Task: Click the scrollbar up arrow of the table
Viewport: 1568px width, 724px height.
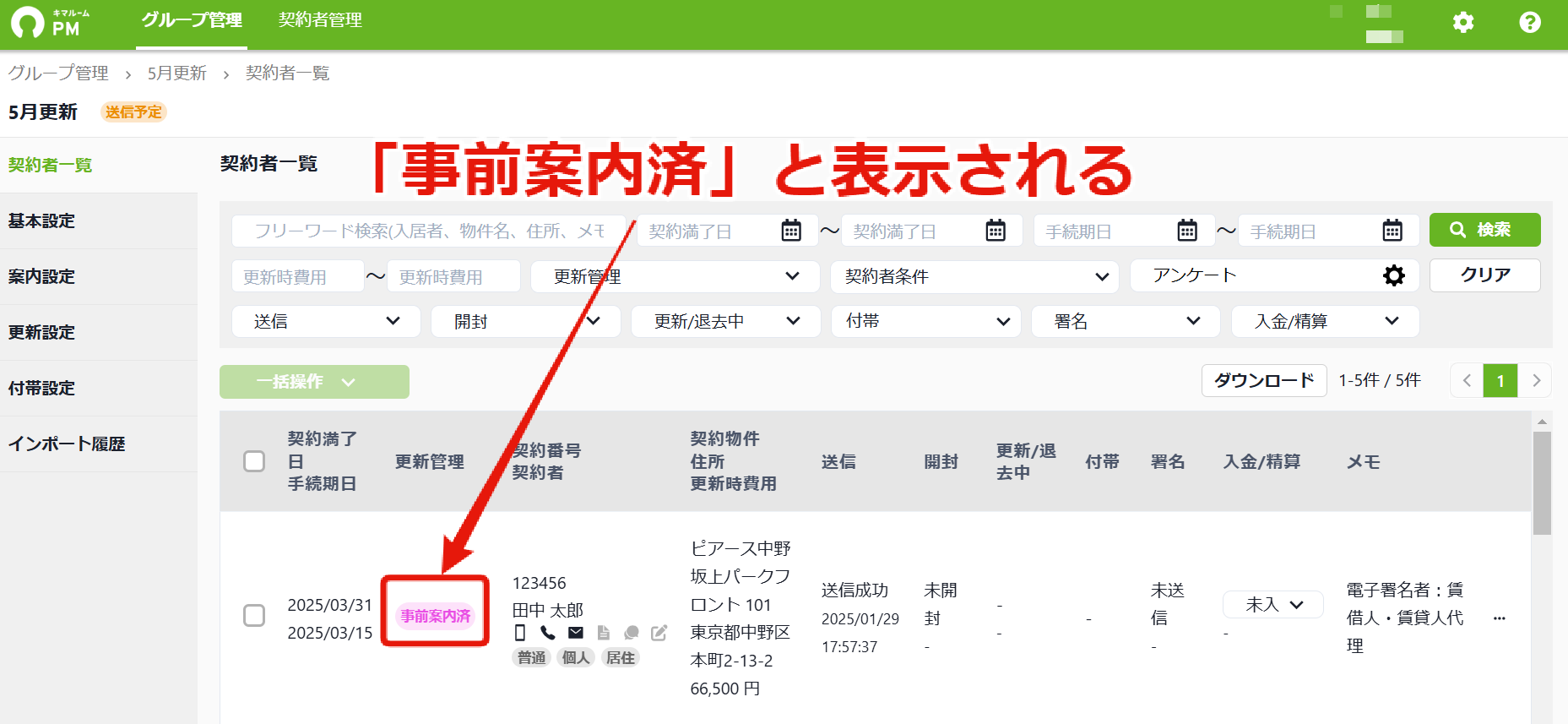Action: click(x=1542, y=421)
